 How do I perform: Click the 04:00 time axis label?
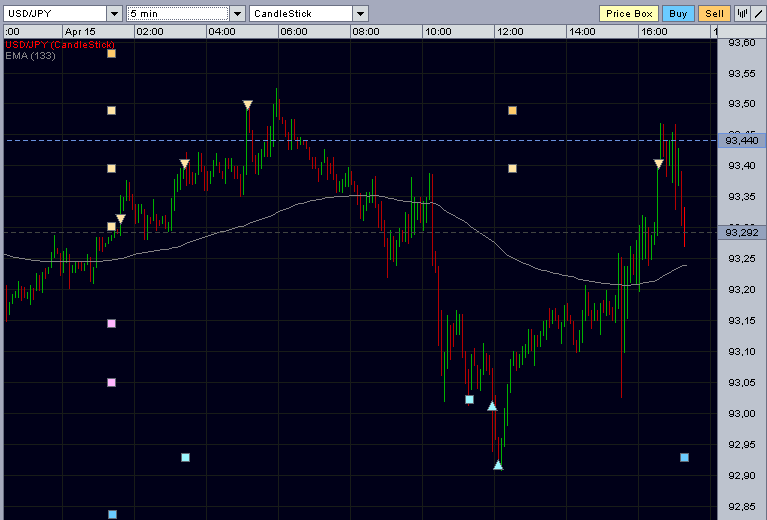[222, 32]
